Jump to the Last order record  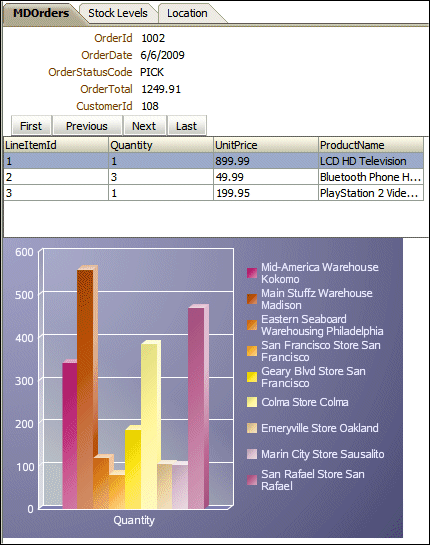coord(187,126)
